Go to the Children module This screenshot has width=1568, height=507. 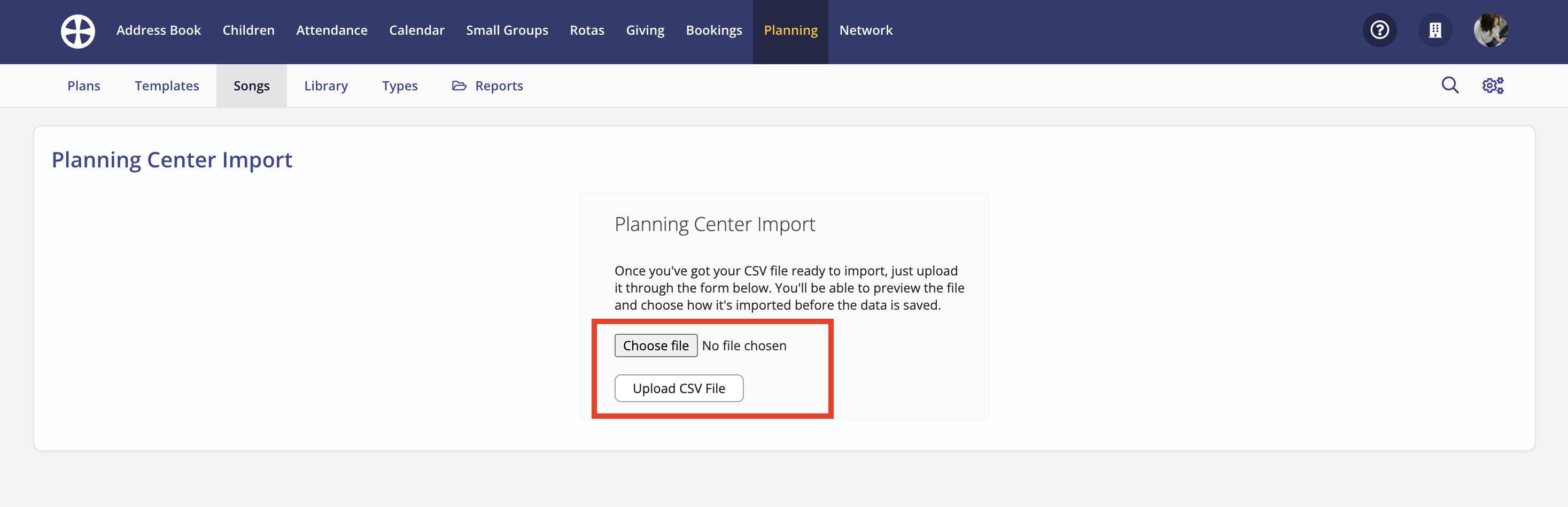[249, 30]
